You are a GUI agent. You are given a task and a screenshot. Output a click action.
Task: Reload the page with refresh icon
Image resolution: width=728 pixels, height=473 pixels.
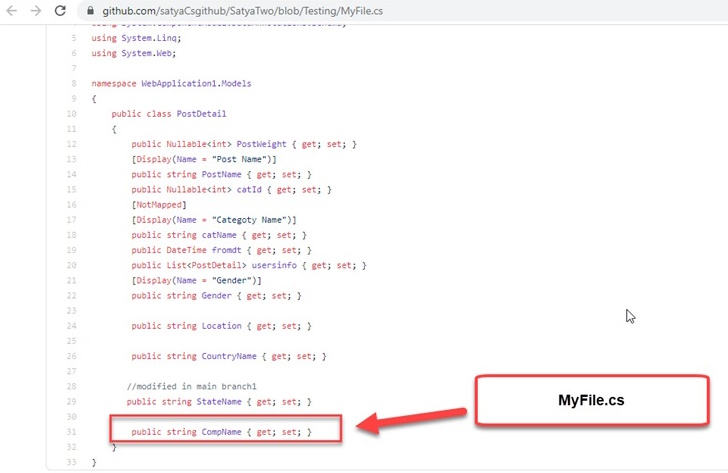[60, 11]
